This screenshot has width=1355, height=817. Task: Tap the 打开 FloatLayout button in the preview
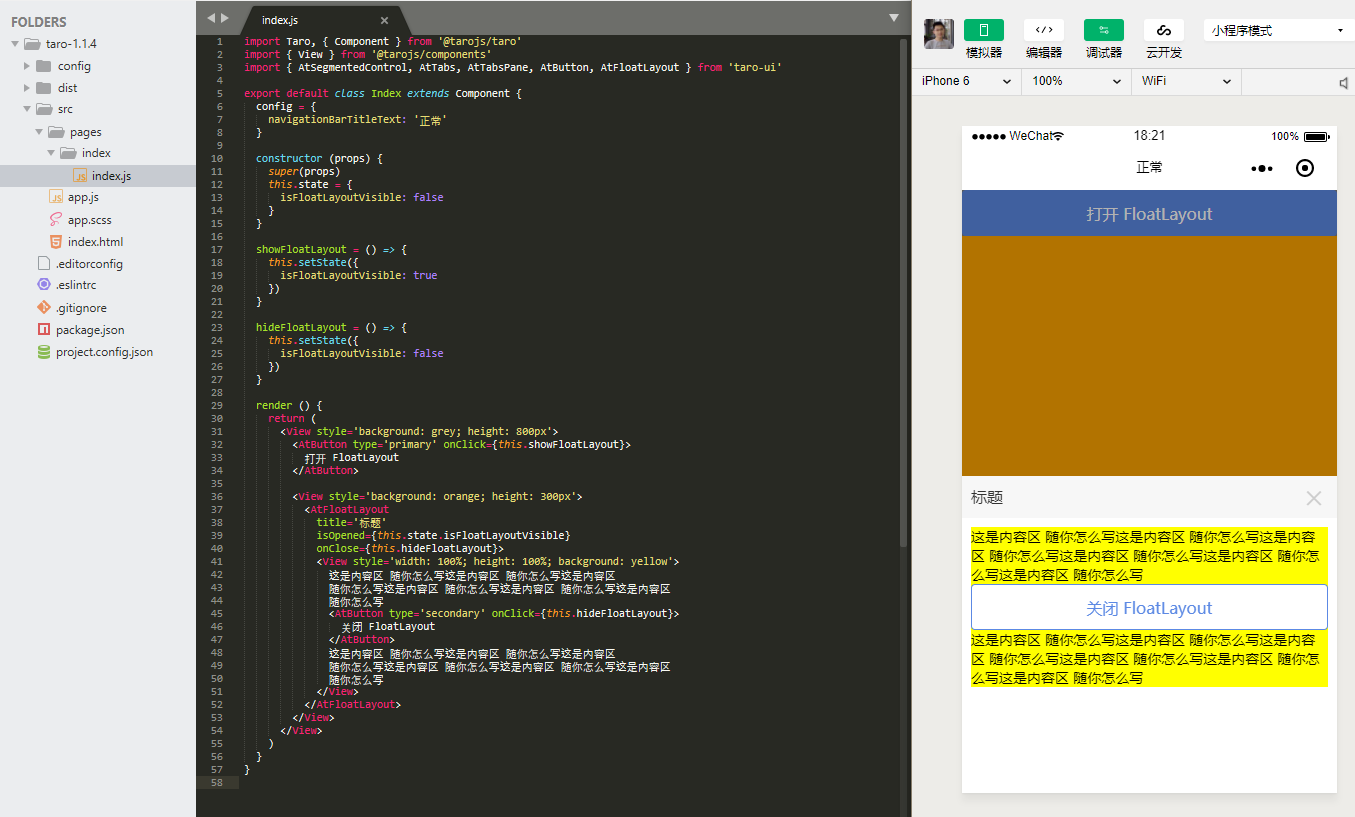pyautogui.click(x=1148, y=213)
